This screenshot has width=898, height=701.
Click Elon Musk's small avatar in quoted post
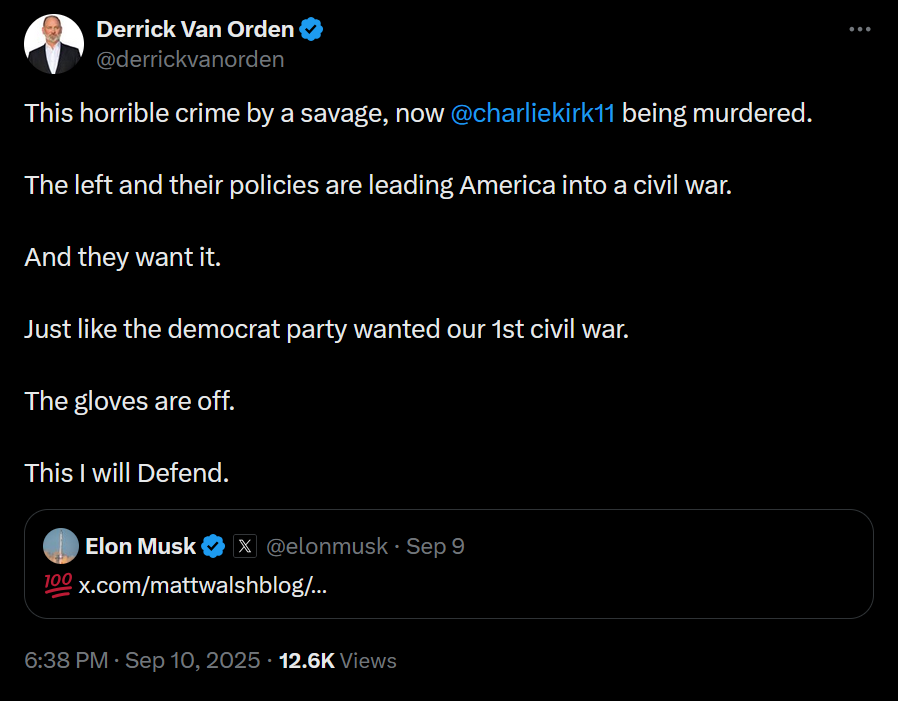point(61,546)
